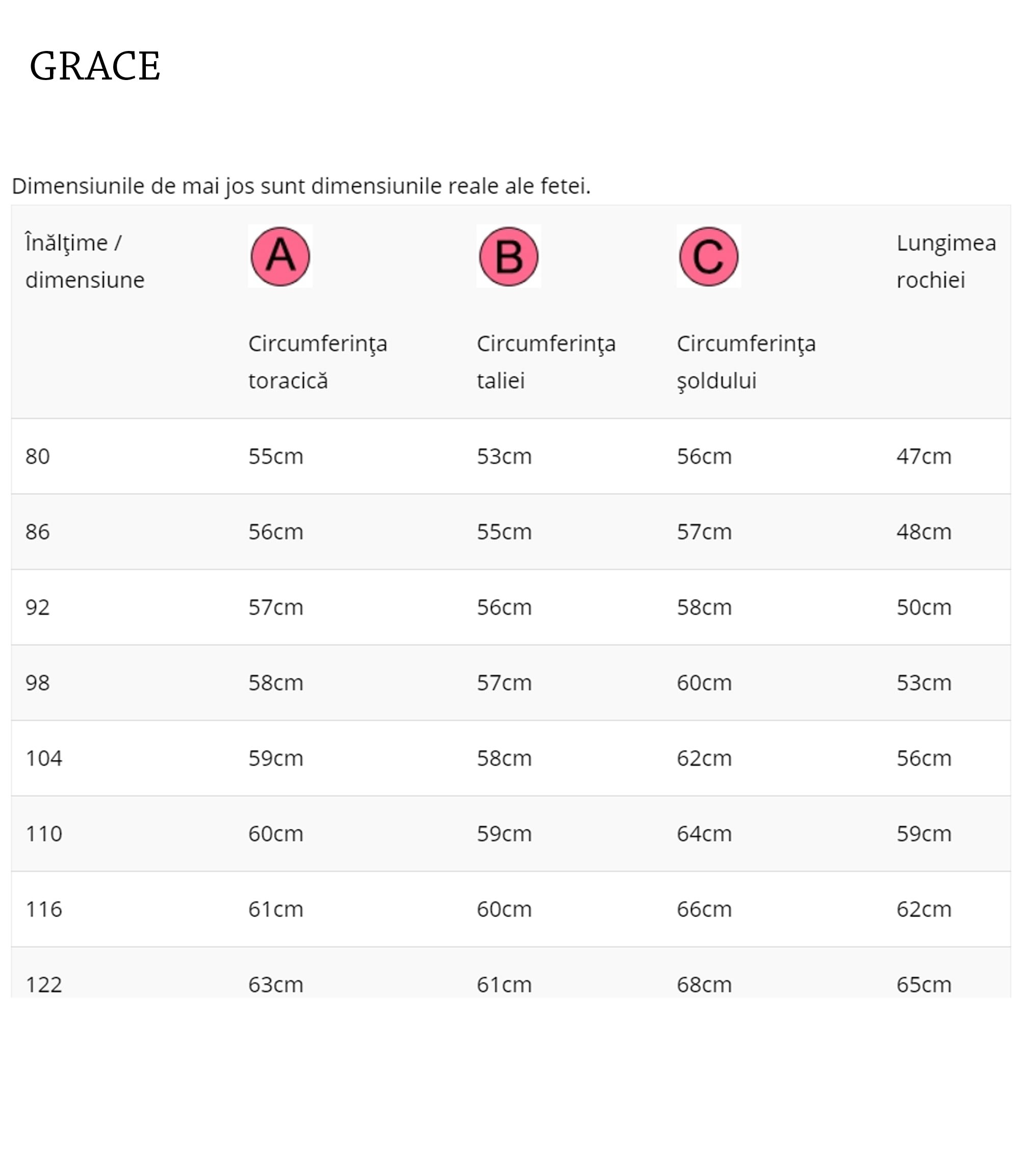The width and height of the screenshot is (1020, 1176).
Task: Select the Circumferinţa şoldului column header
Action: point(746,362)
